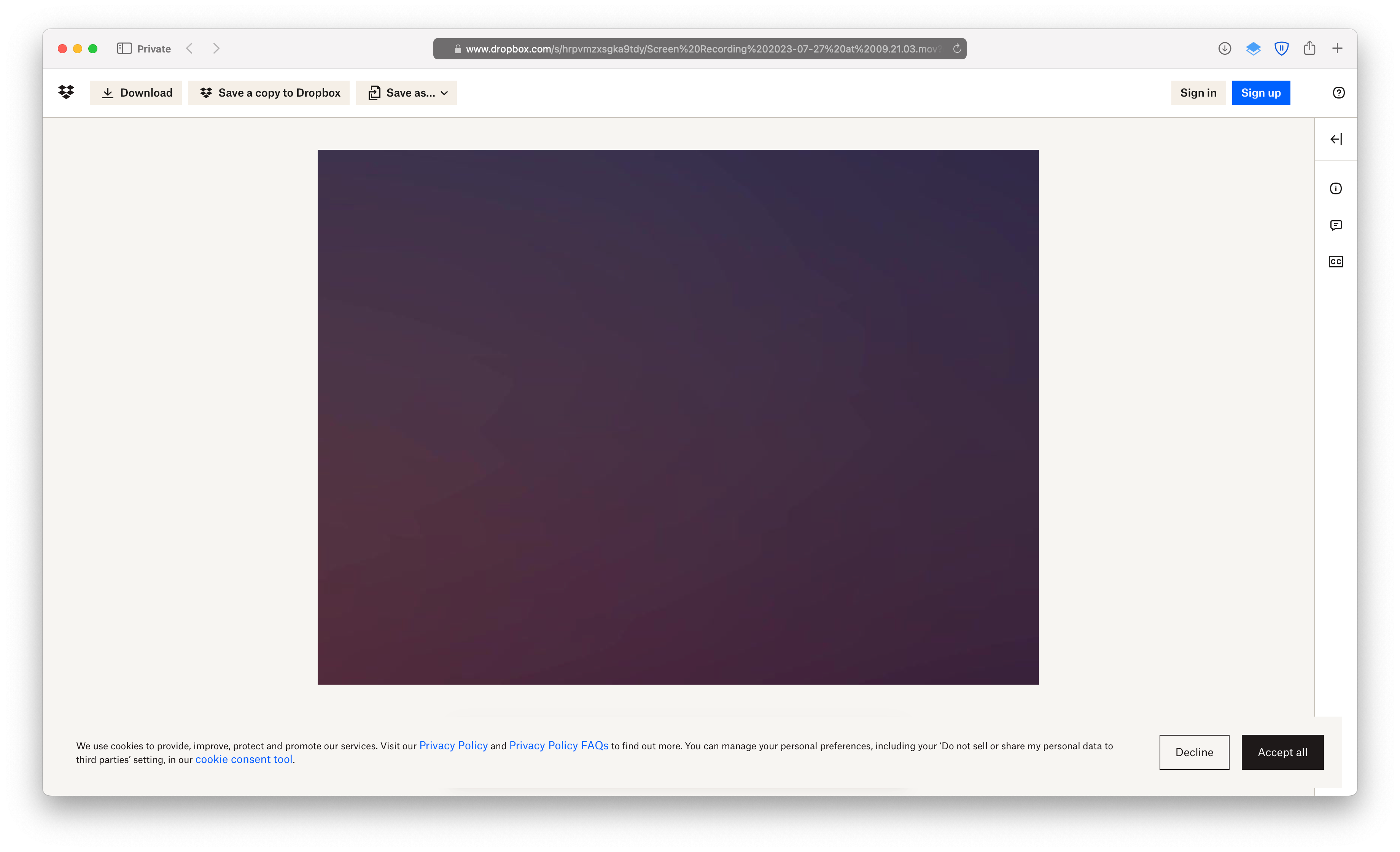Click Sign in button
Image resolution: width=1400 pixels, height=852 pixels.
(x=1198, y=92)
